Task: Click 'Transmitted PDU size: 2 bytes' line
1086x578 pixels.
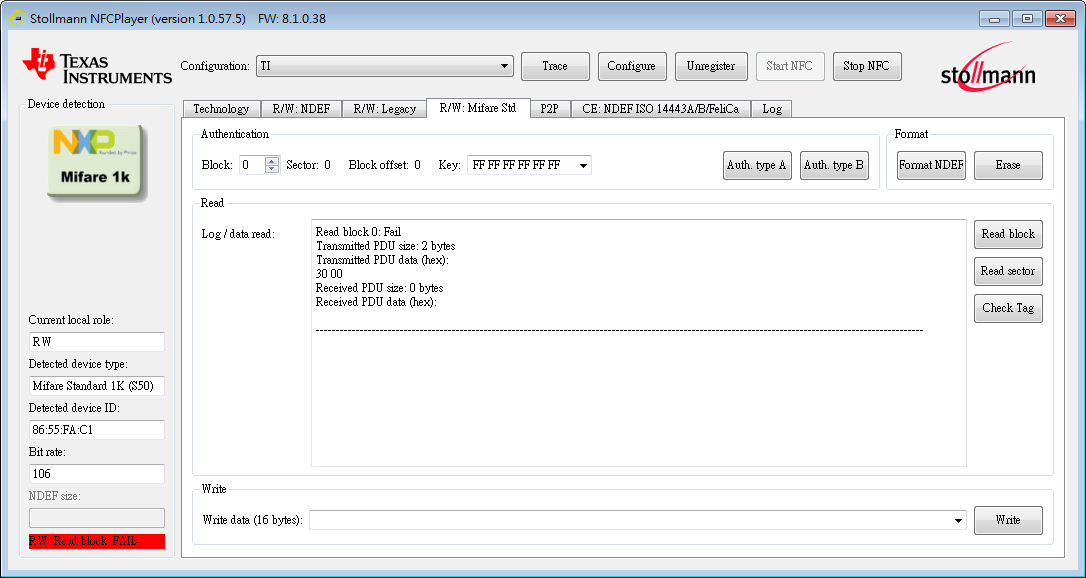Action: [x=385, y=246]
